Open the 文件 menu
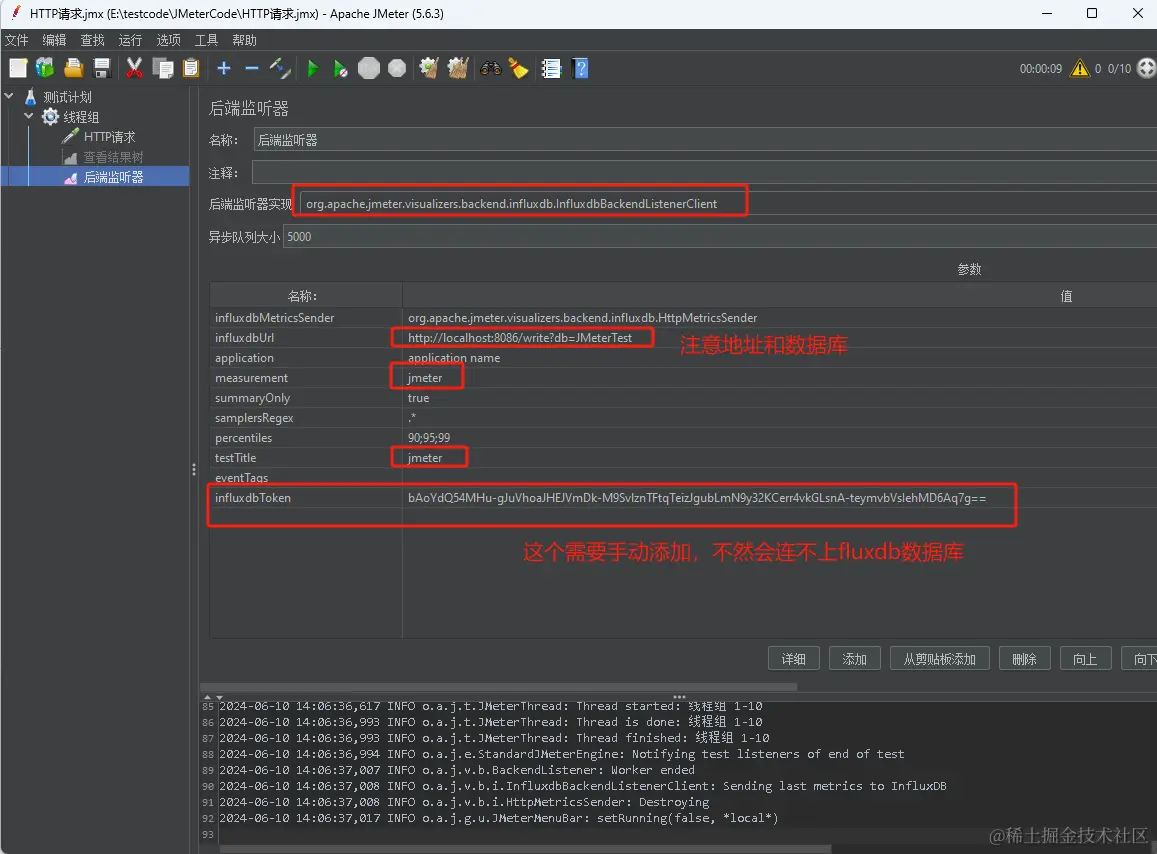This screenshot has width=1157, height=854. point(16,40)
